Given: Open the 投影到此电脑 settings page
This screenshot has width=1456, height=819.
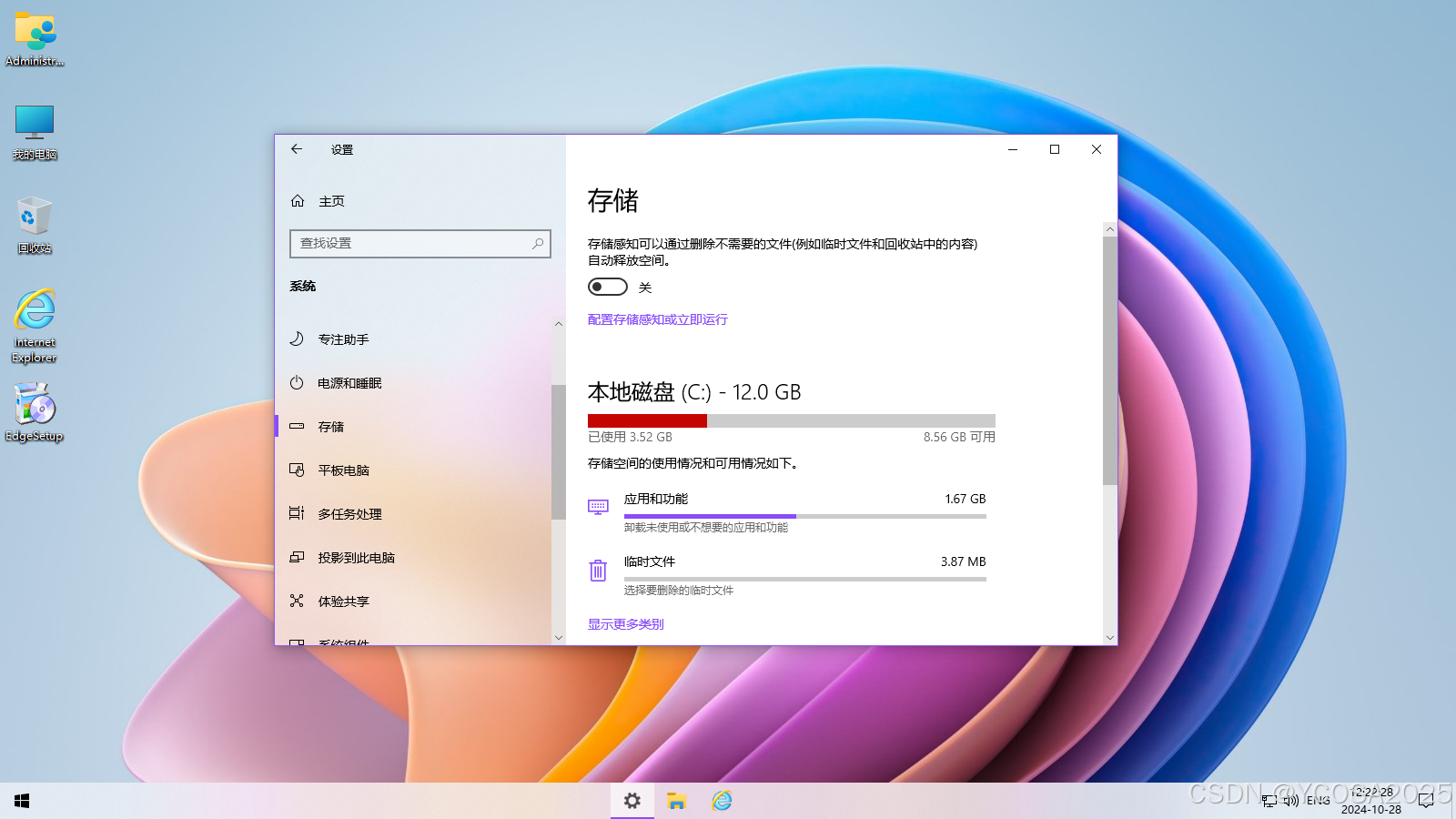Looking at the screenshot, I should pyautogui.click(x=413, y=558).
